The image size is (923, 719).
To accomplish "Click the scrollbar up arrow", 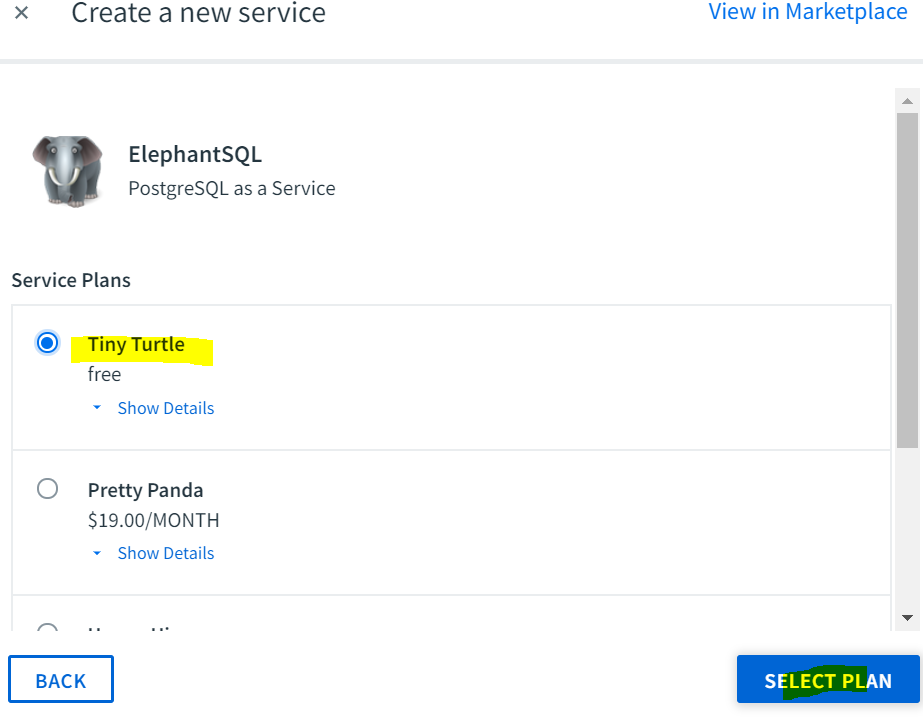I will pyautogui.click(x=907, y=101).
